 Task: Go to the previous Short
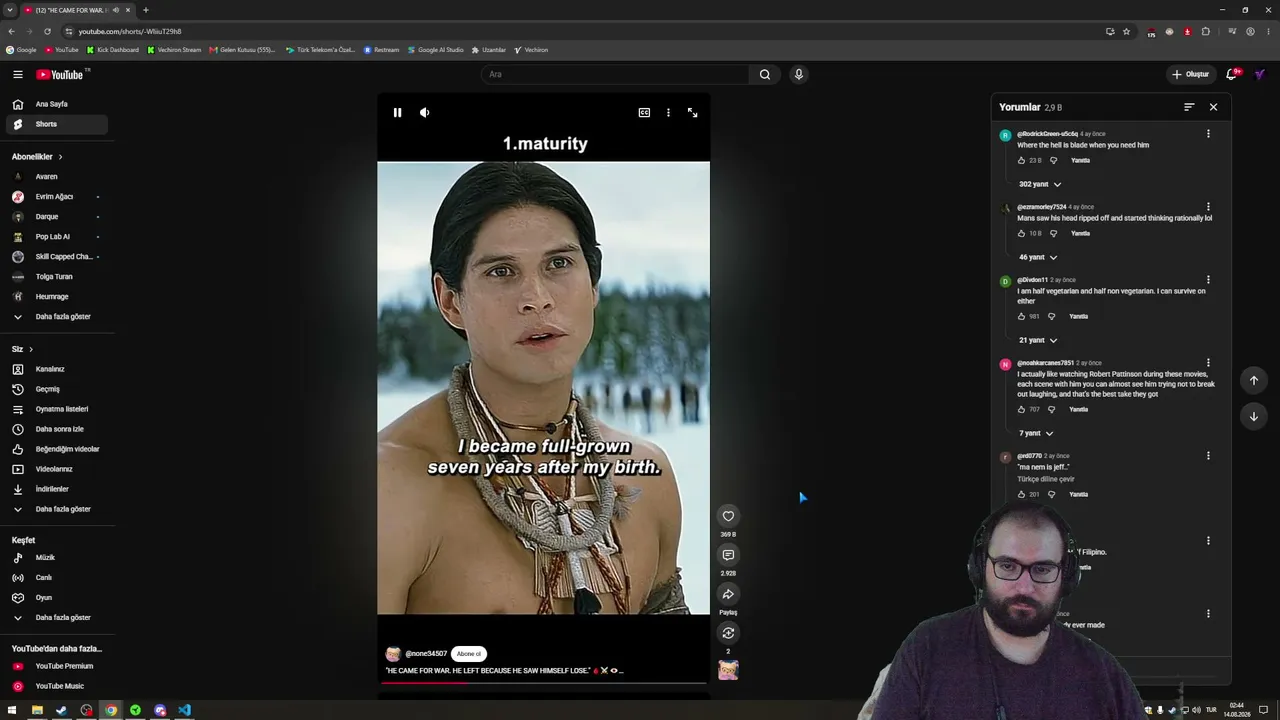click(1254, 380)
